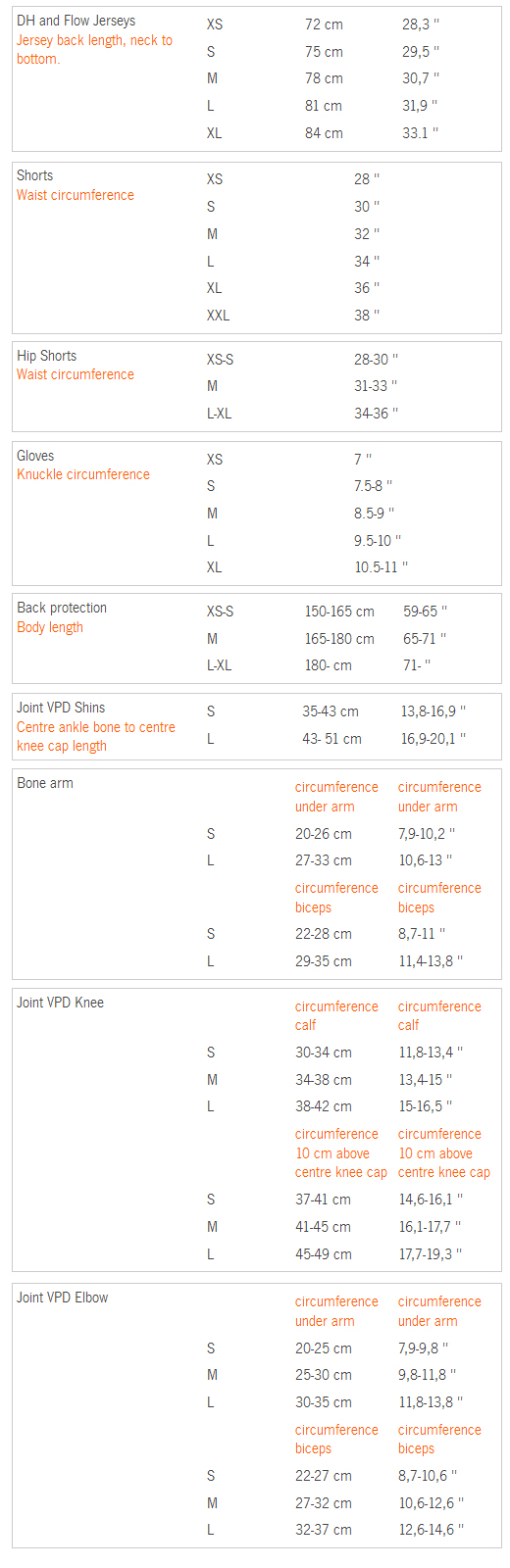
Task: Click the Bone arm section heading
Action: [x=45, y=783]
